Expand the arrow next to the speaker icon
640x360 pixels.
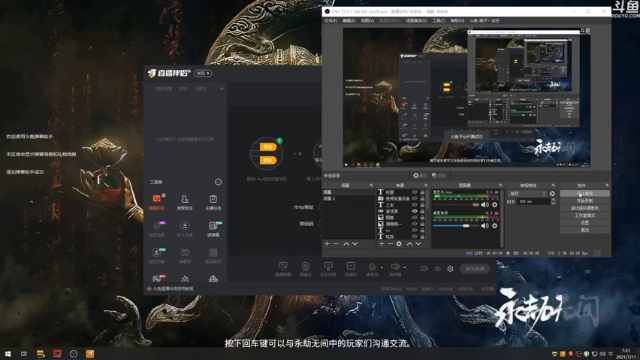coord(404,268)
